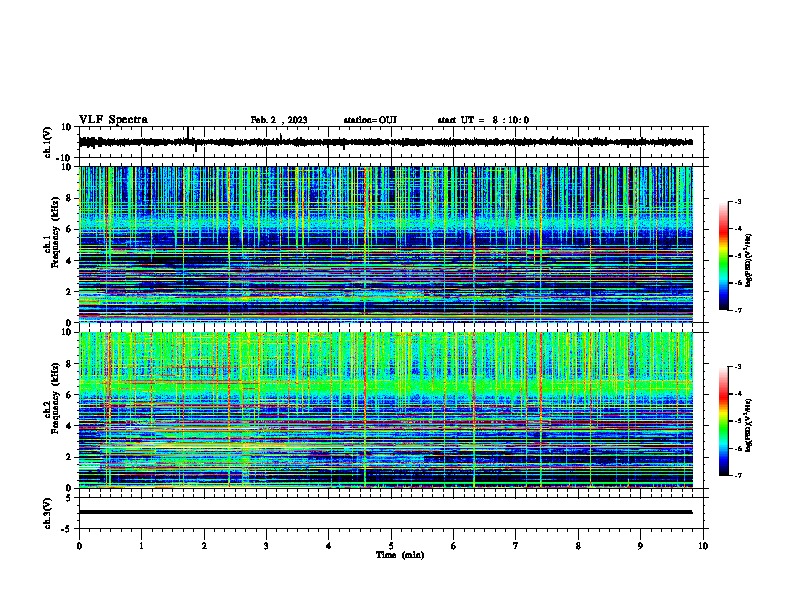The width and height of the screenshot is (792, 612).
Task: Click the time-axis tick label "7"
Action: pos(516,546)
